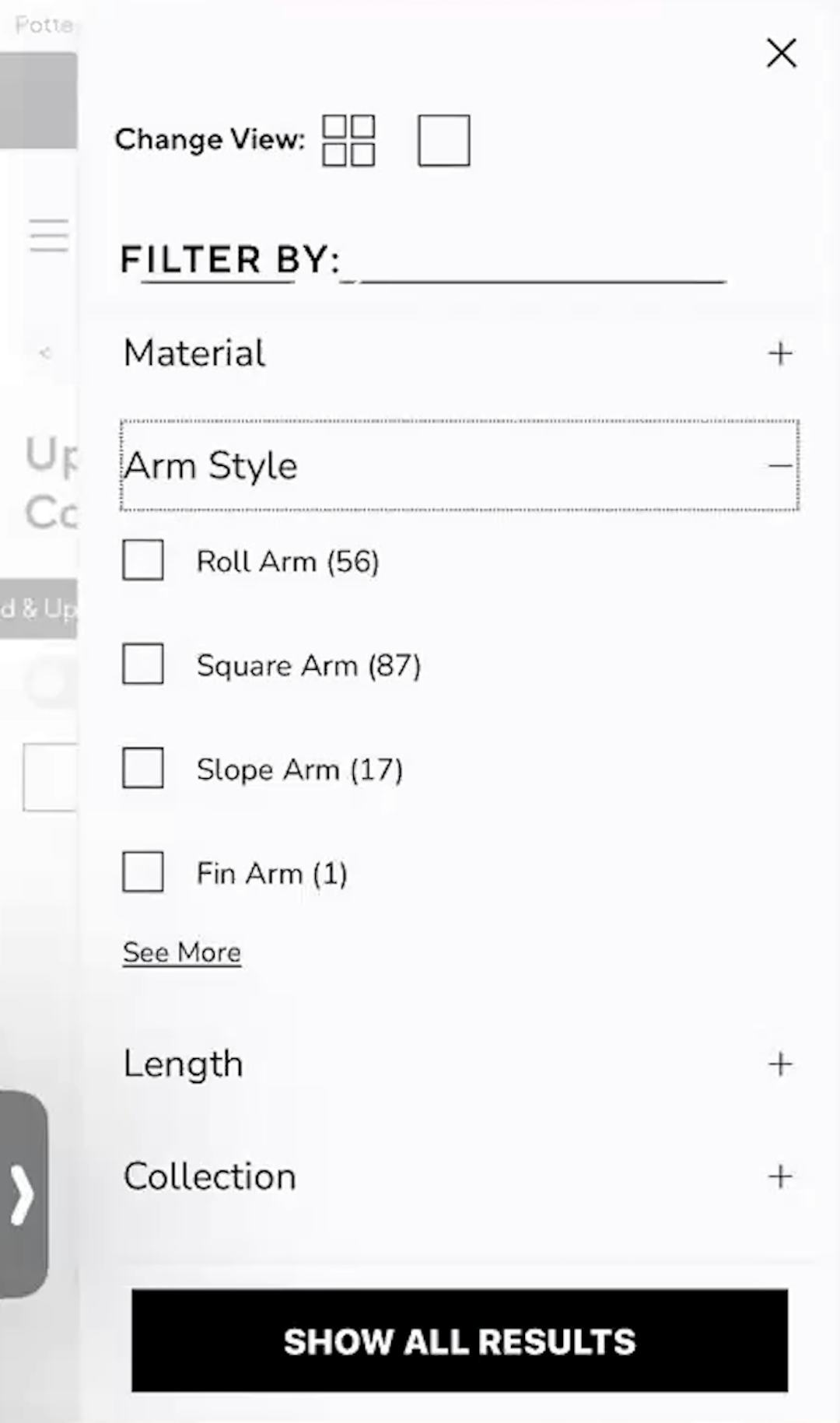The width and height of the screenshot is (840, 1423).
Task: Switch to single-item view layout
Action: pyautogui.click(x=443, y=141)
